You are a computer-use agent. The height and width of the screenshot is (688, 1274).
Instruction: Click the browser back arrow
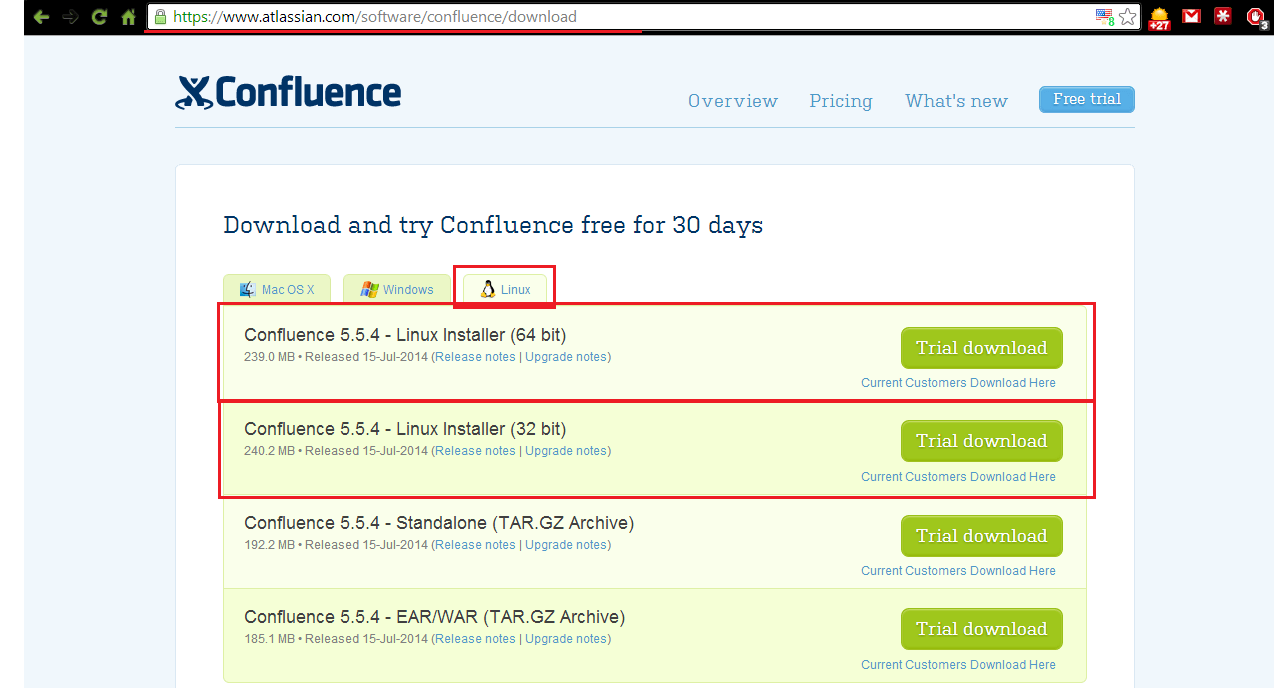[x=41, y=17]
